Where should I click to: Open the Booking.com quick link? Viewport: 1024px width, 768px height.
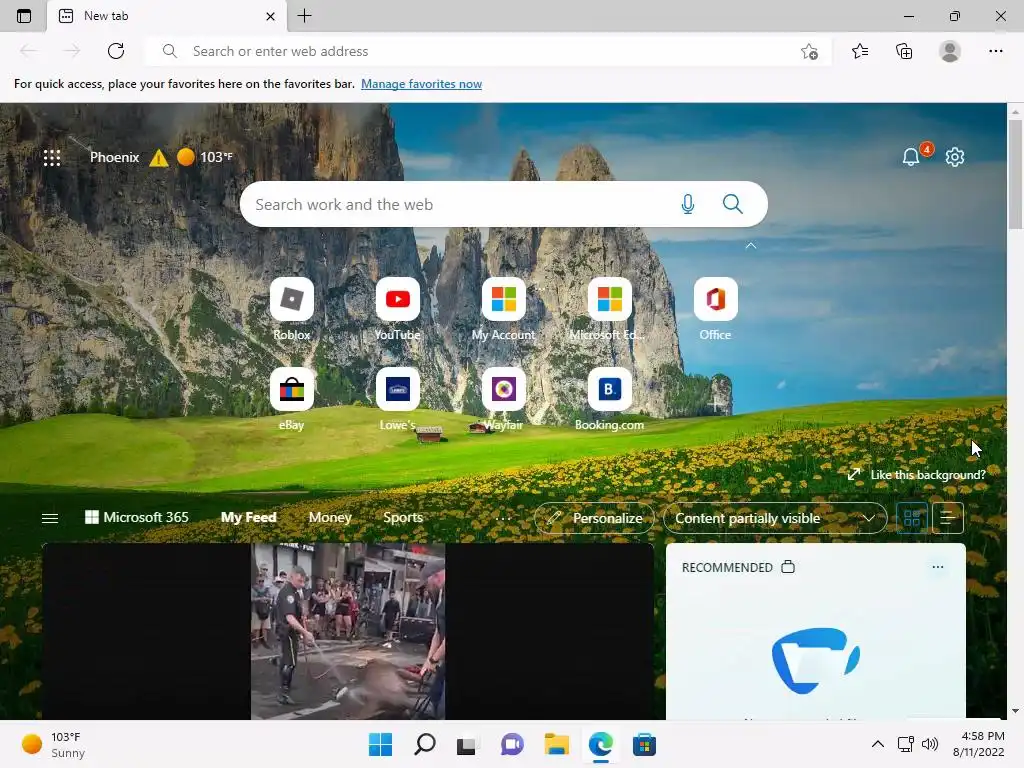(609, 399)
